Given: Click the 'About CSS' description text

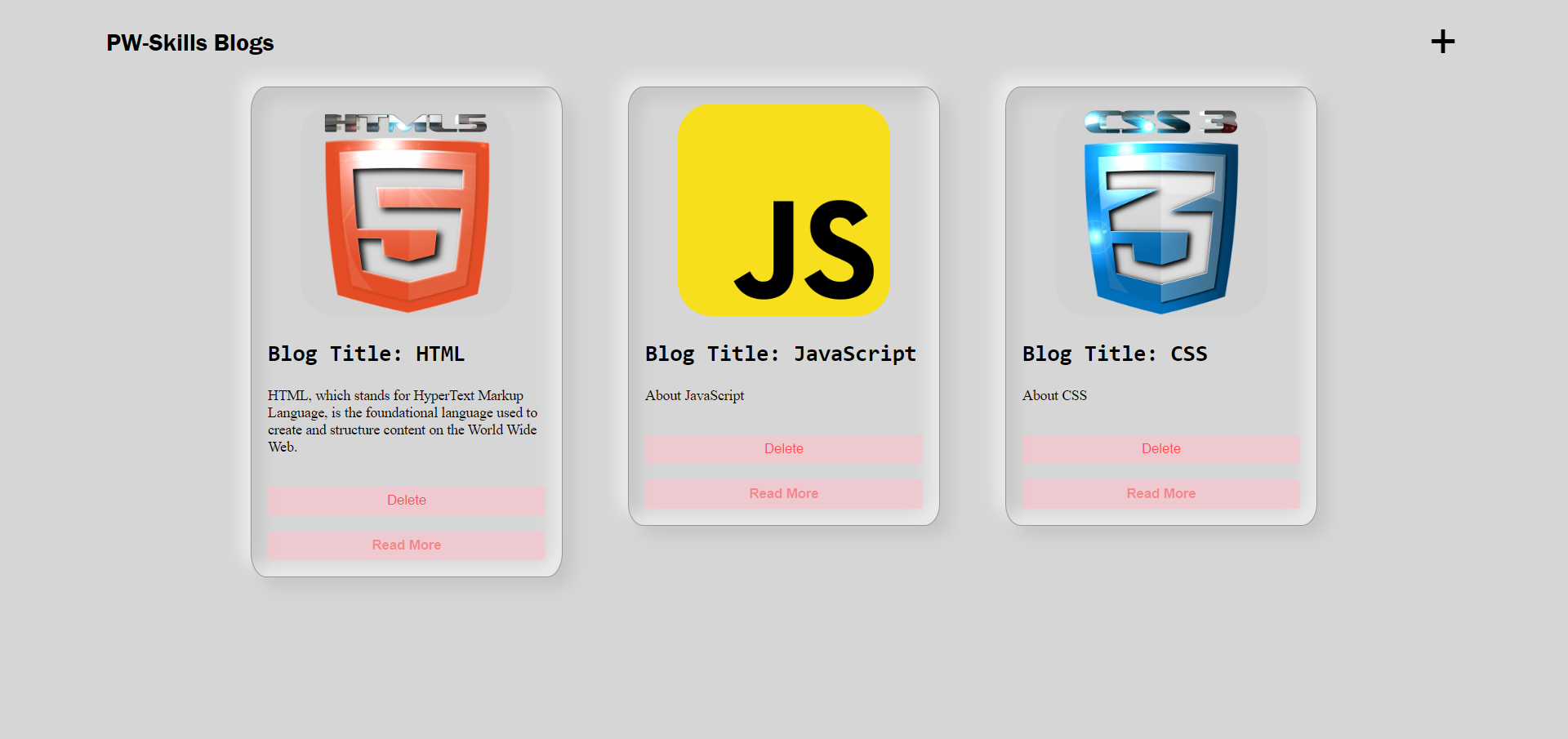Looking at the screenshot, I should pos(1054,395).
